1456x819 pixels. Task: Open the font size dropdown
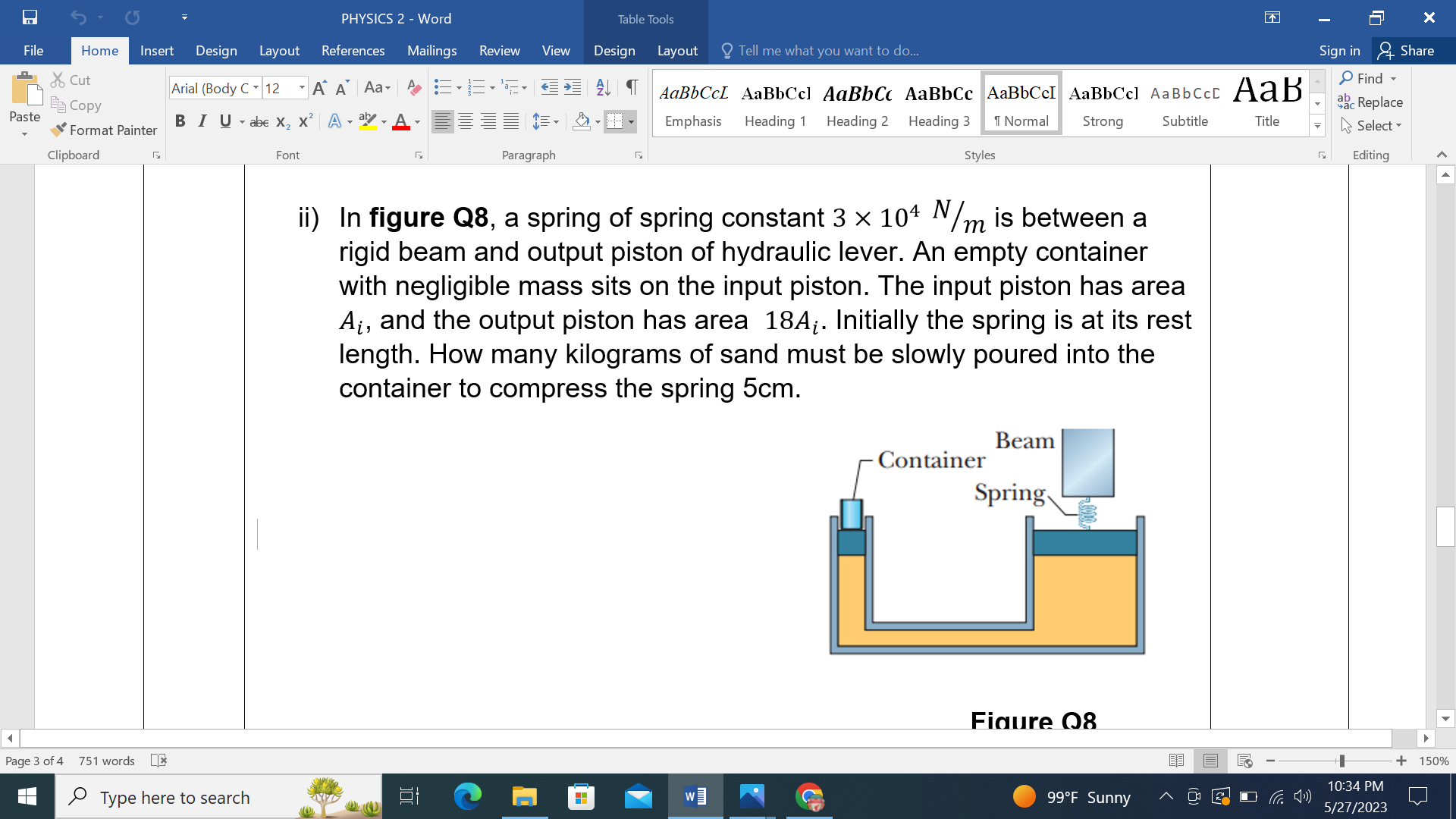302,88
